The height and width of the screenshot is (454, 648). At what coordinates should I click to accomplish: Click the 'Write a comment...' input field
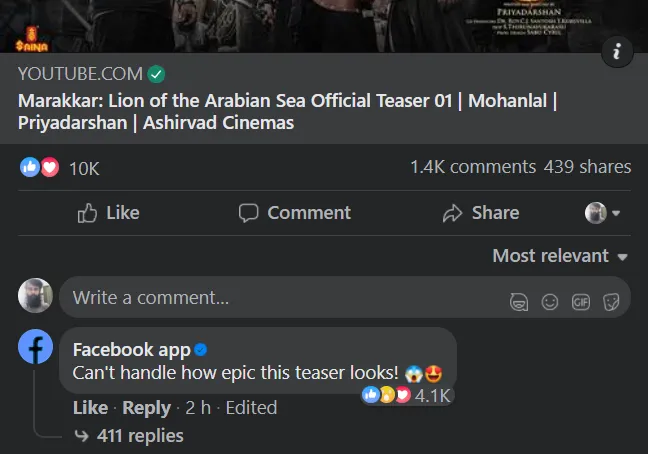tap(280, 298)
